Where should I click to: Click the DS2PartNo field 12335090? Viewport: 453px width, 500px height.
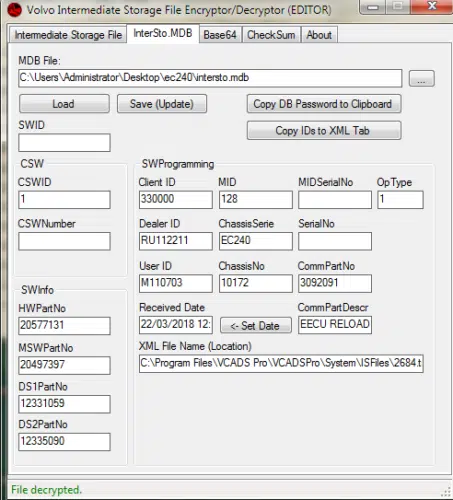[x=64, y=442]
